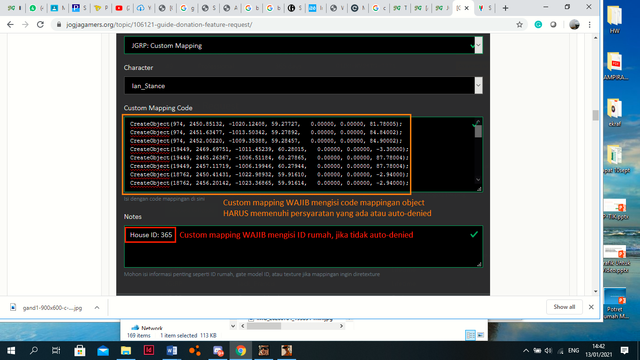Click the page vertical scrollbar thumb
The height and width of the screenshot is (360, 640).
(595, 115)
